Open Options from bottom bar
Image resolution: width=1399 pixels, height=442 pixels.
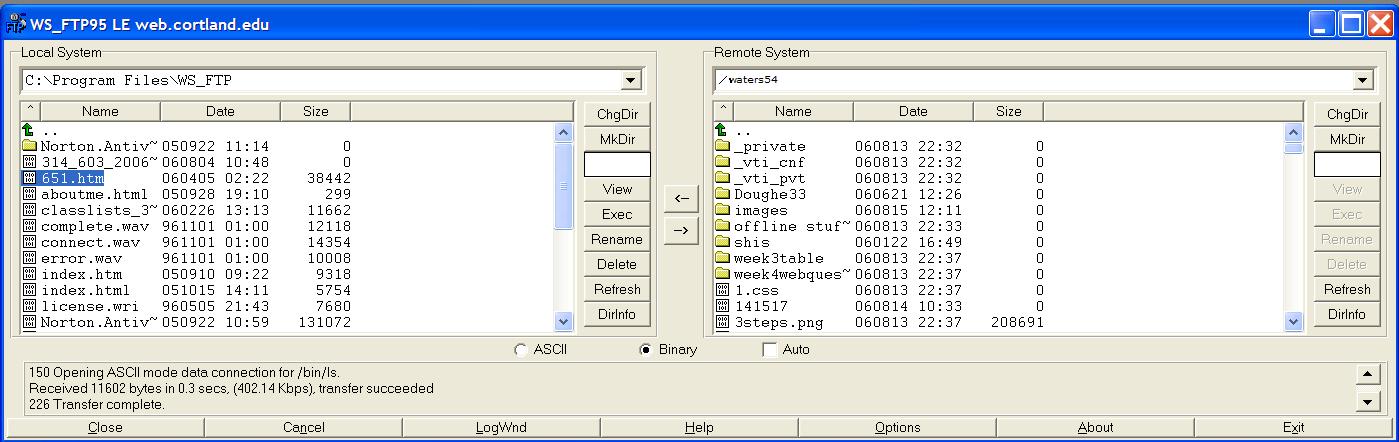coord(897,427)
